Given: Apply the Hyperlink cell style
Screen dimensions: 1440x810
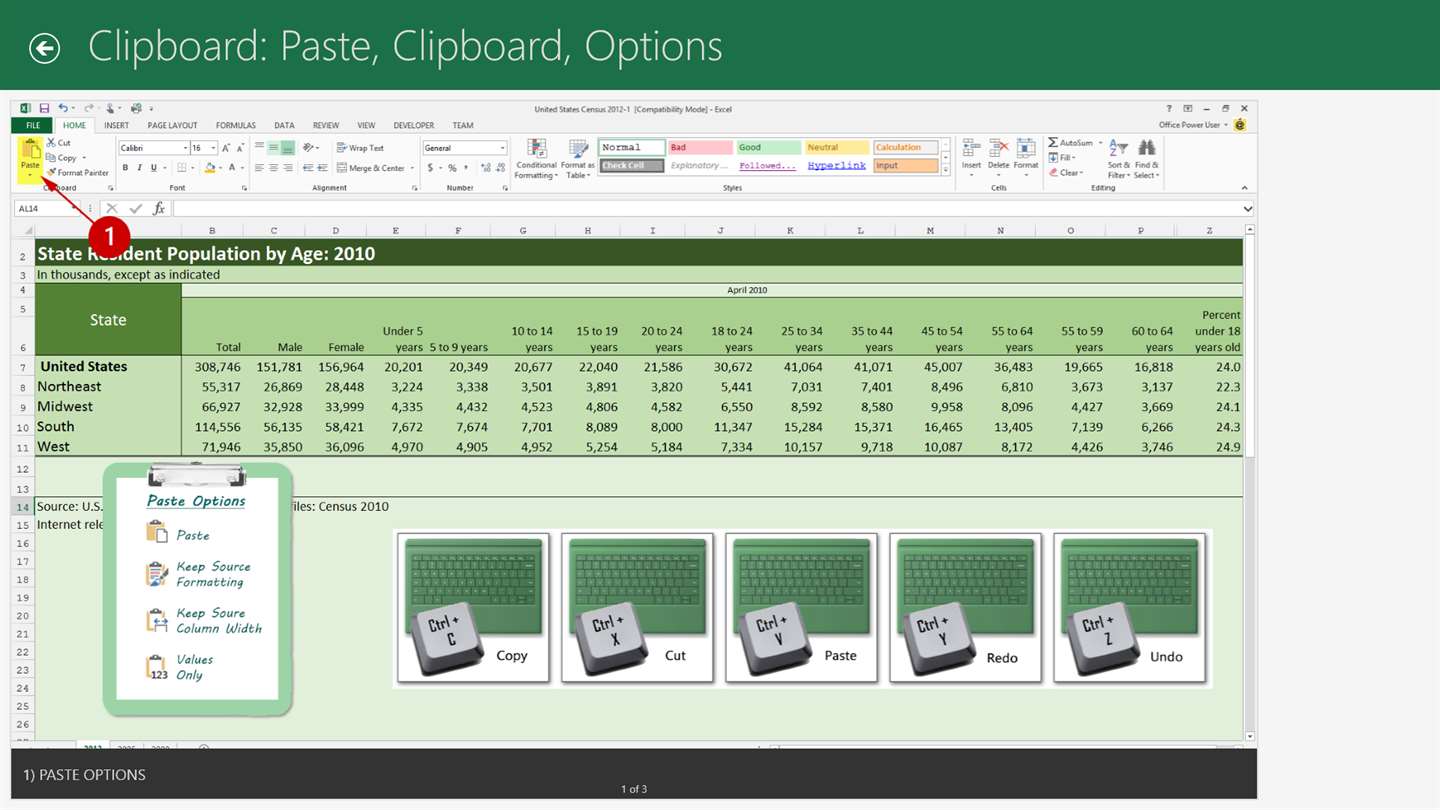Looking at the screenshot, I should click(x=837, y=165).
